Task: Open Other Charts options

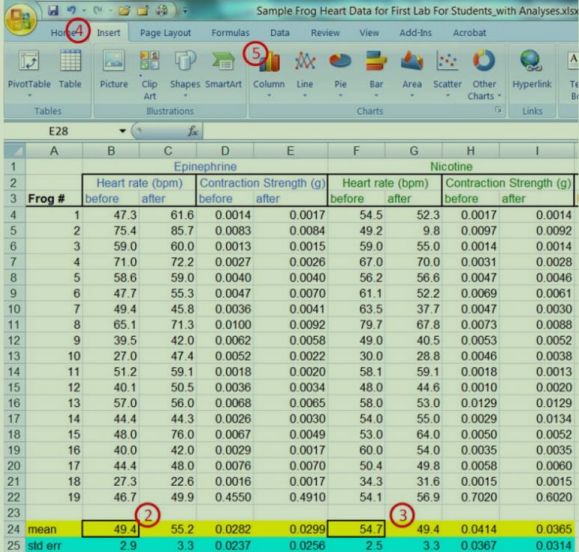Action: click(x=484, y=75)
